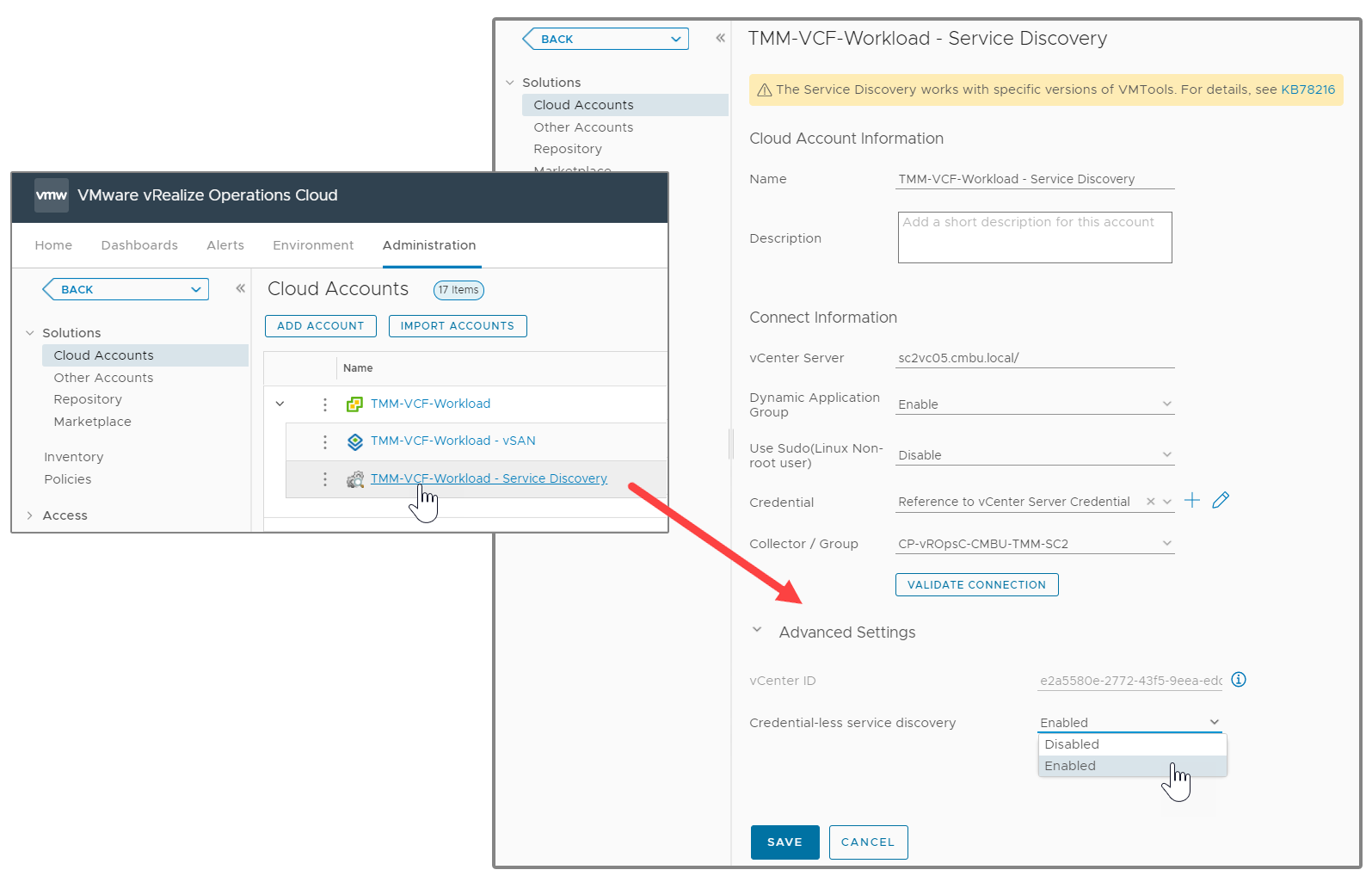Open TMM-VCF-Workload - Service Discovery link

(489, 478)
